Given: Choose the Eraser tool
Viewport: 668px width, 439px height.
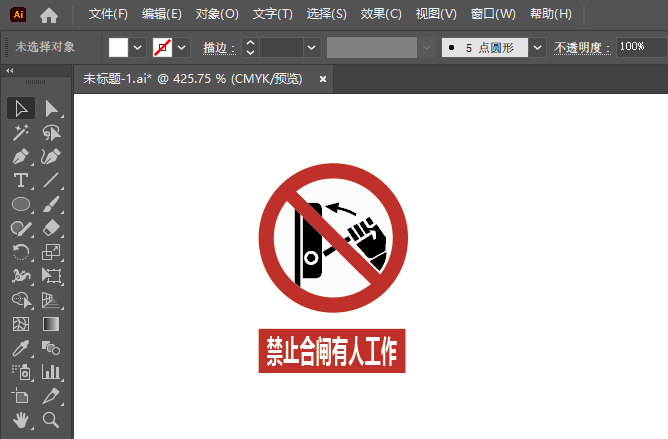Looking at the screenshot, I should 51,228.
